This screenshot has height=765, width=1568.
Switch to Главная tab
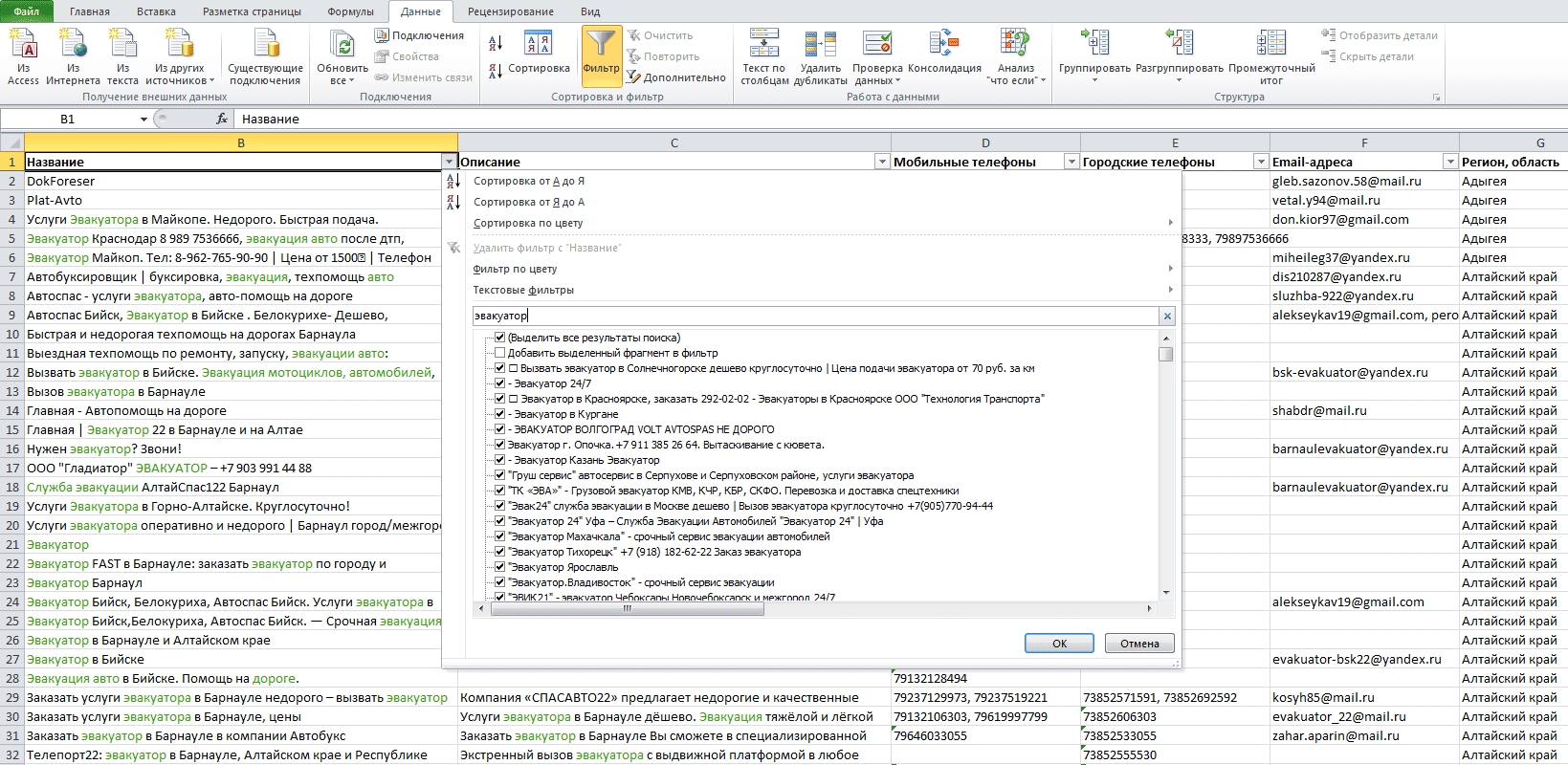point(90,11)
